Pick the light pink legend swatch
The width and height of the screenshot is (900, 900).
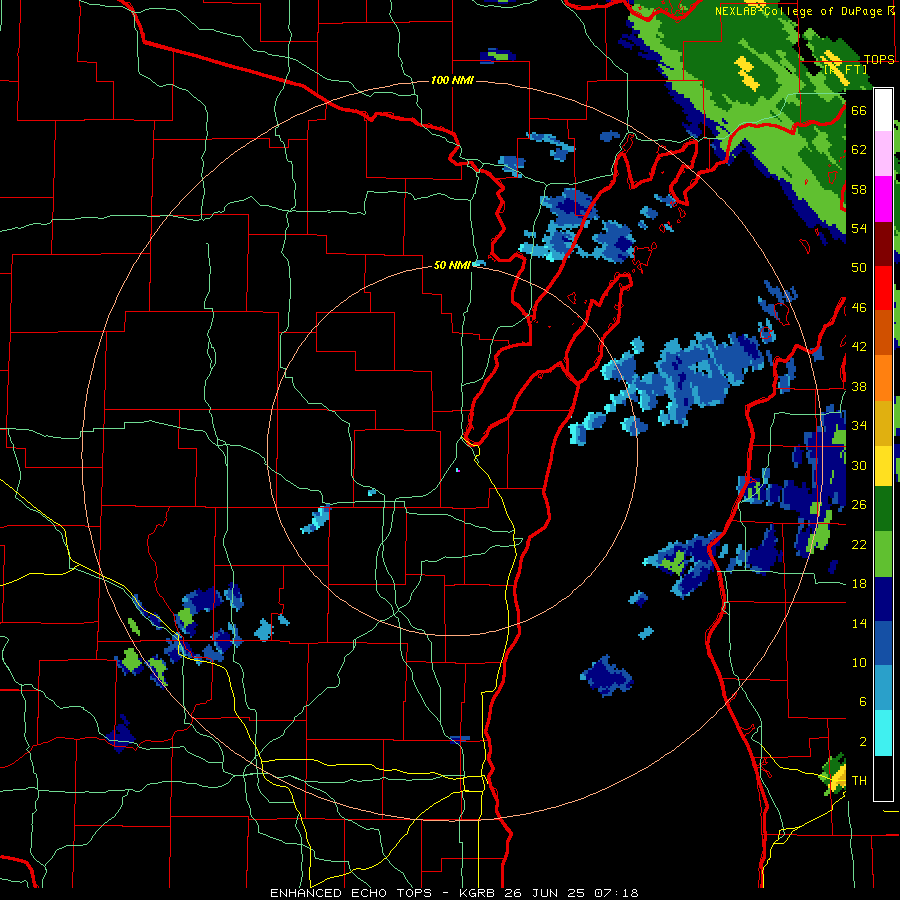(x=883, y=154)
